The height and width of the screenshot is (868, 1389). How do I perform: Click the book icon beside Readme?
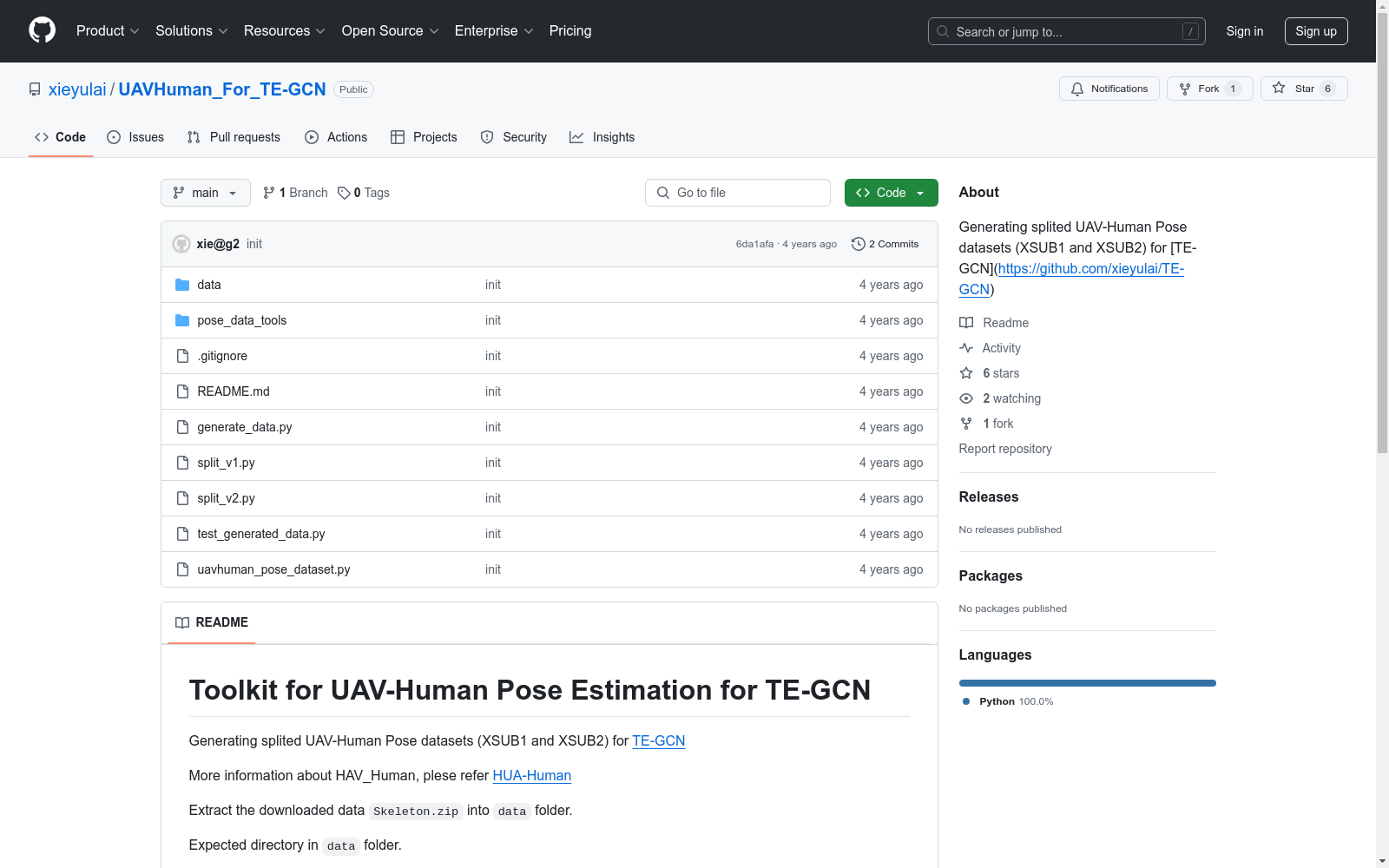coord(966,323)
